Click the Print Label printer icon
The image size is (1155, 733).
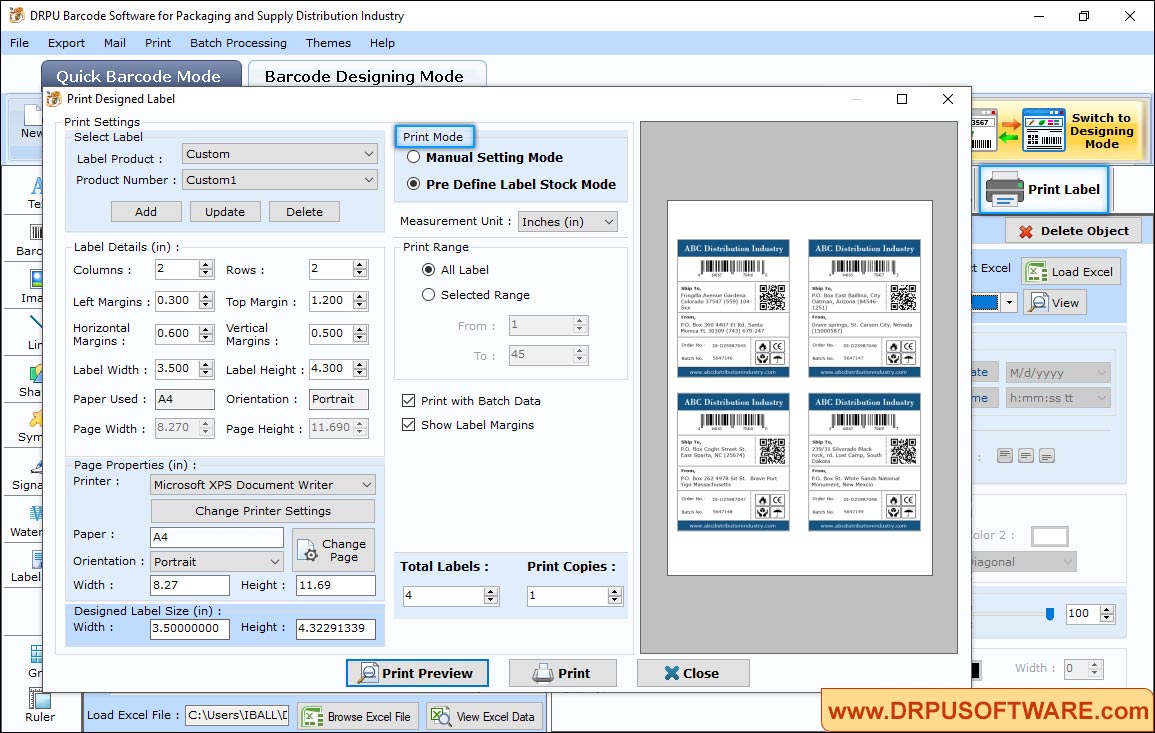1004,189
